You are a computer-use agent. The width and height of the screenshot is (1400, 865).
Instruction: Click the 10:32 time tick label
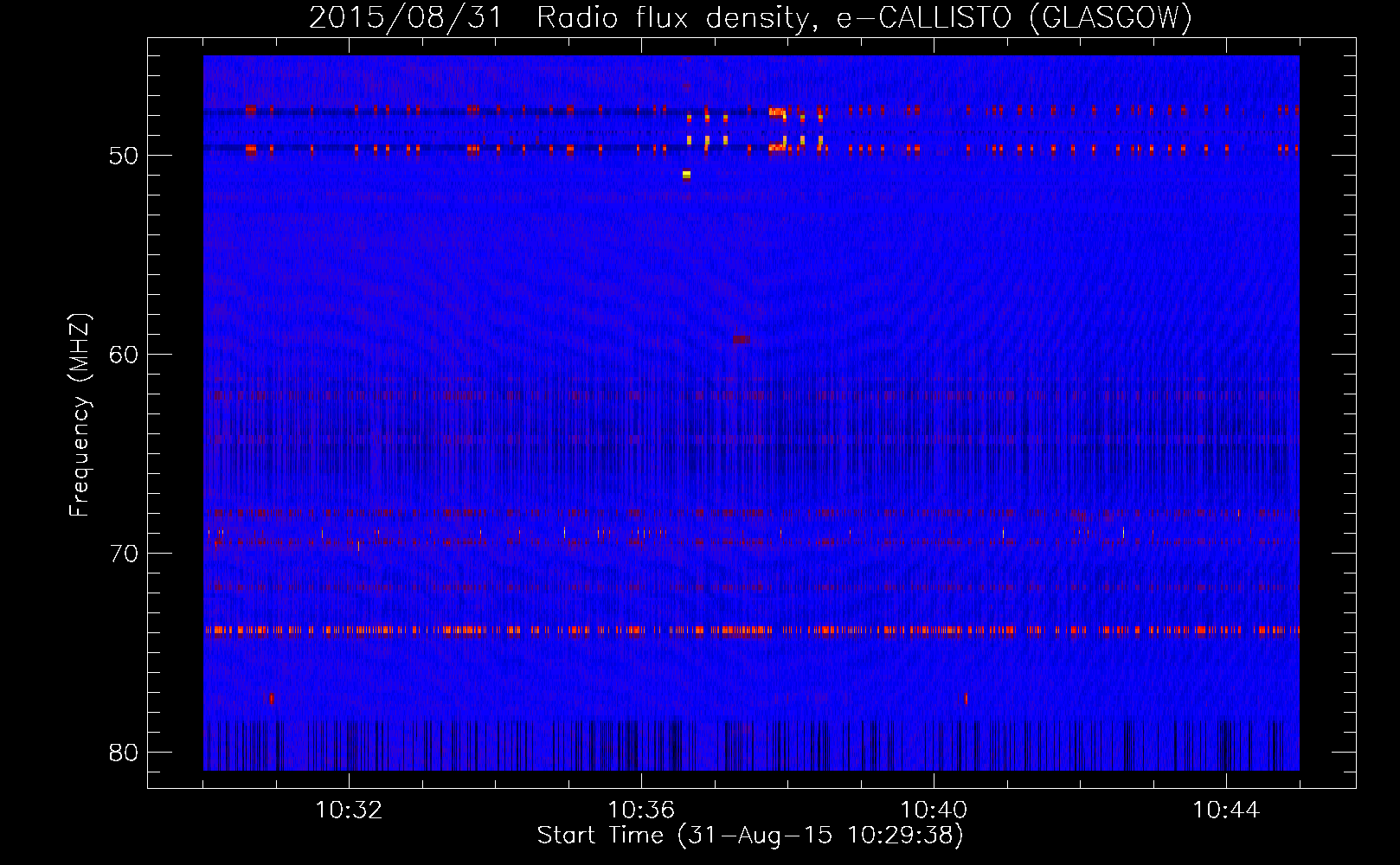(x=349, y=810)
